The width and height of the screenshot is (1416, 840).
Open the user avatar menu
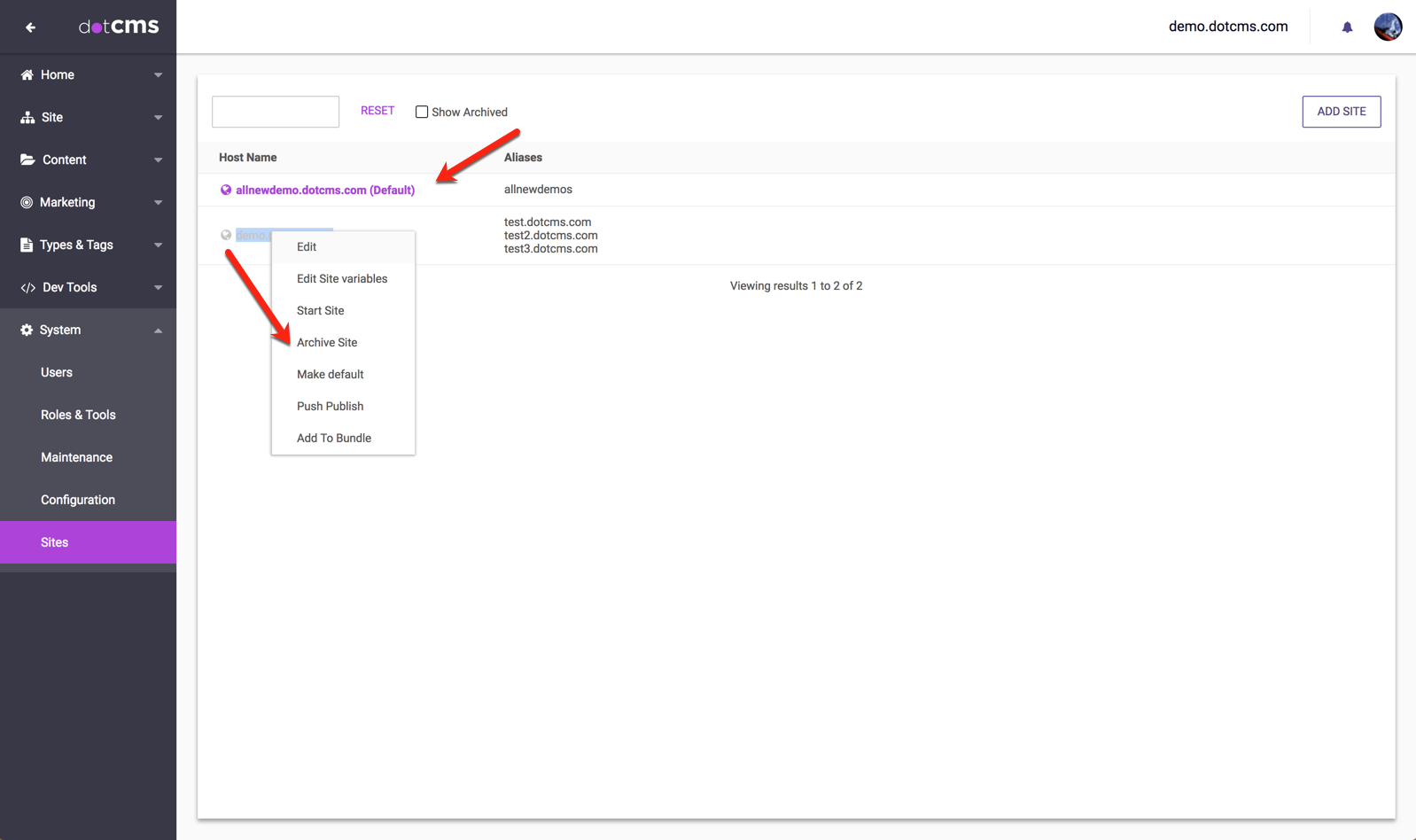pyautogui.click(x=1387, y=27)
